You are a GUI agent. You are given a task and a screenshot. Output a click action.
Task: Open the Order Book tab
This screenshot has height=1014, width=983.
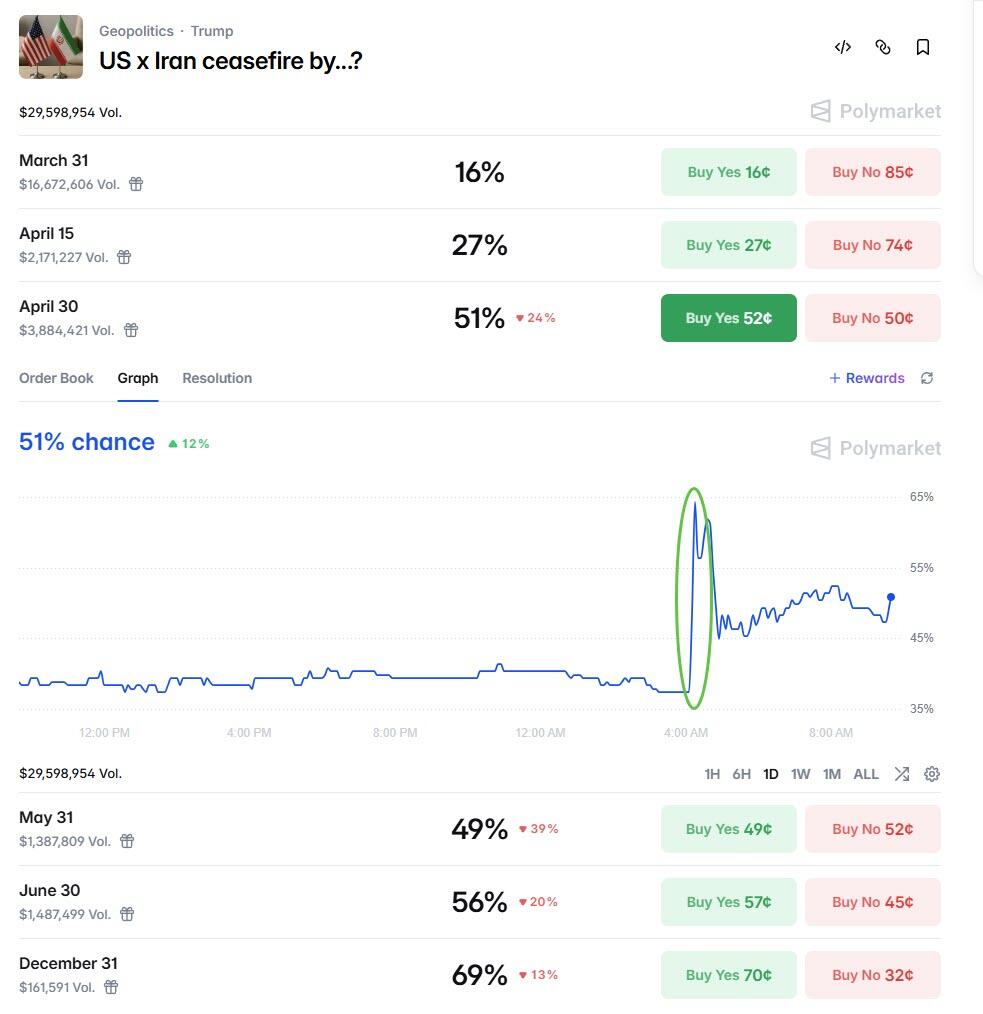(x=56, y=378)
